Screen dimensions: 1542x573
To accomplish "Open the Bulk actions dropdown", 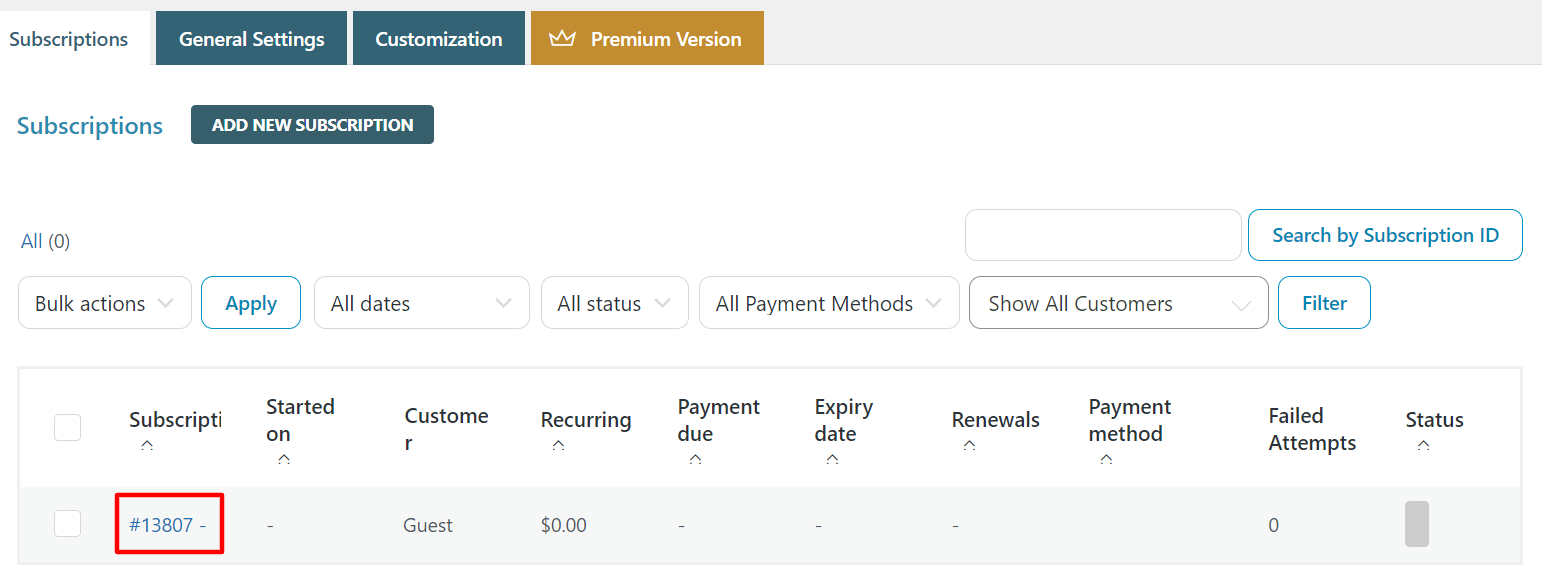I will (105, 303).
